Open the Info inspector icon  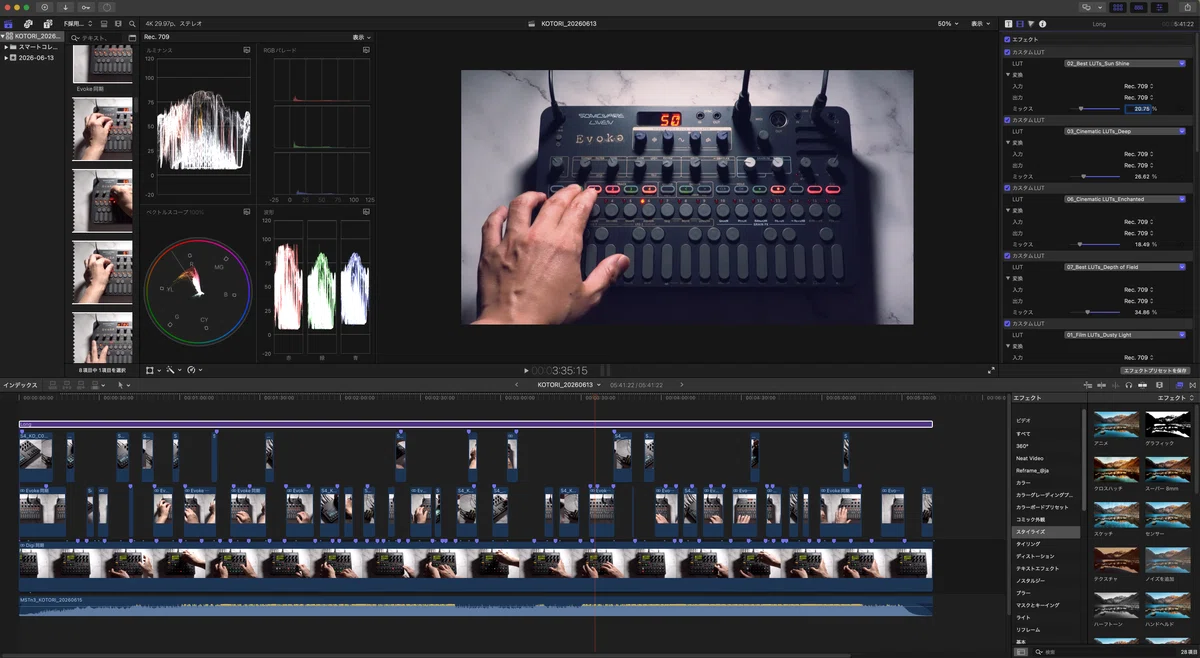click(1043, 23)
